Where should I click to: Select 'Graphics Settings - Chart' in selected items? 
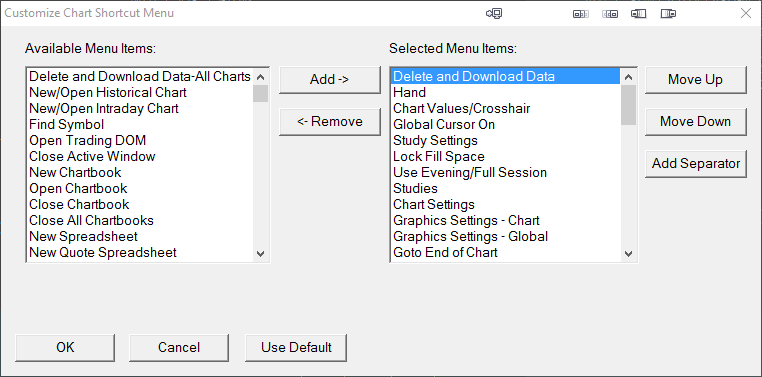point(506,221)
